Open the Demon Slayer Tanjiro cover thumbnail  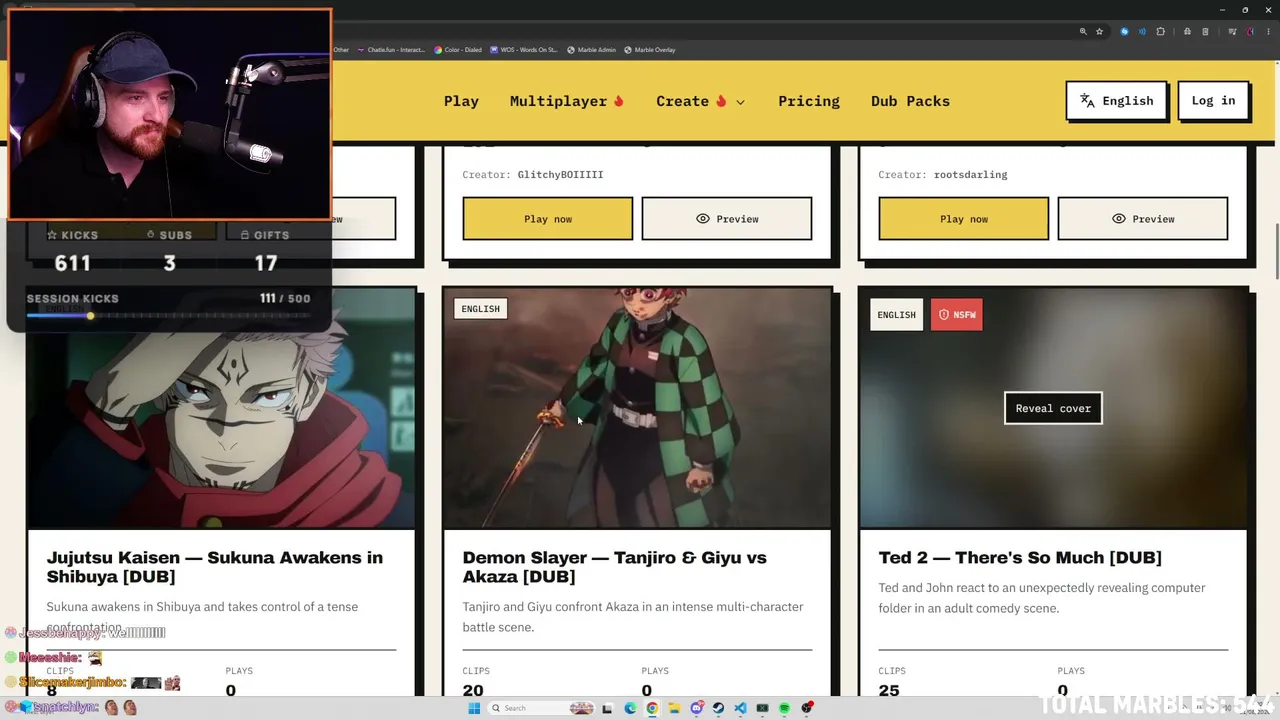pos(637,408)
